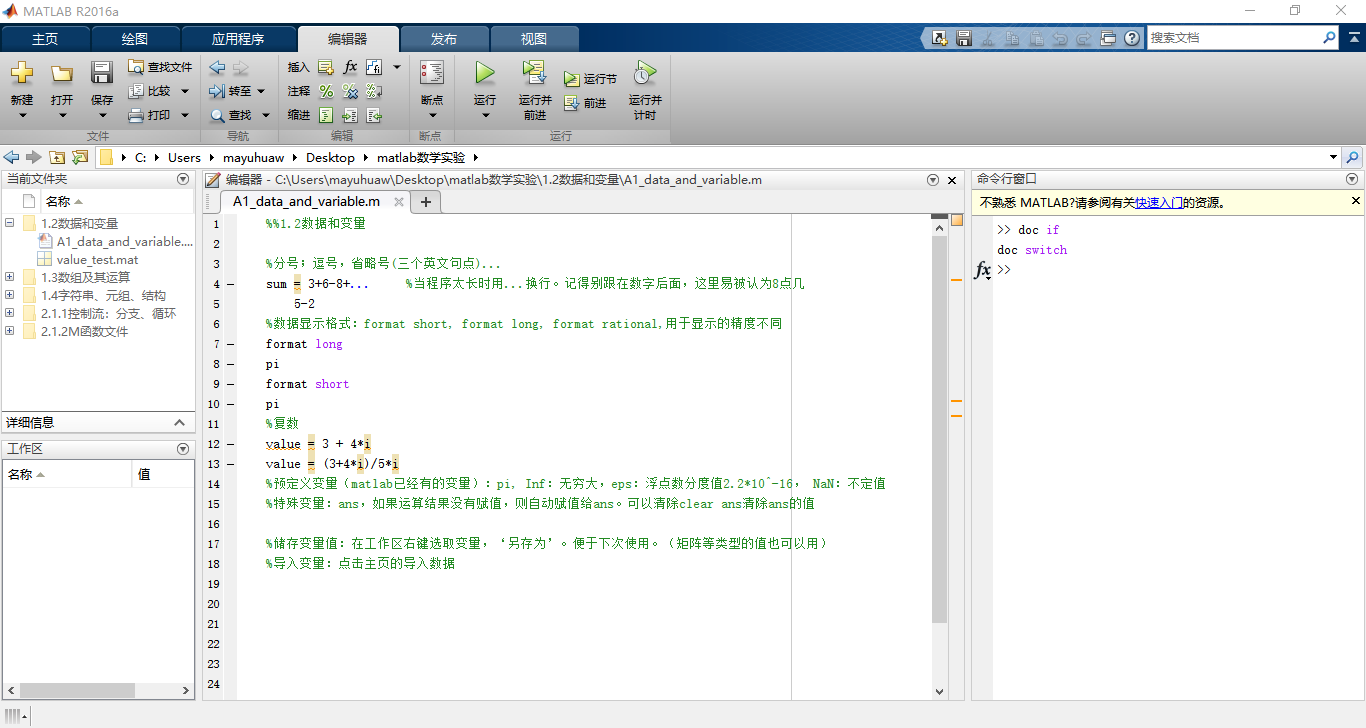Switch to the 视图 tab
This screenshot has height=728, width=1366.
click(x=534, y=39)
